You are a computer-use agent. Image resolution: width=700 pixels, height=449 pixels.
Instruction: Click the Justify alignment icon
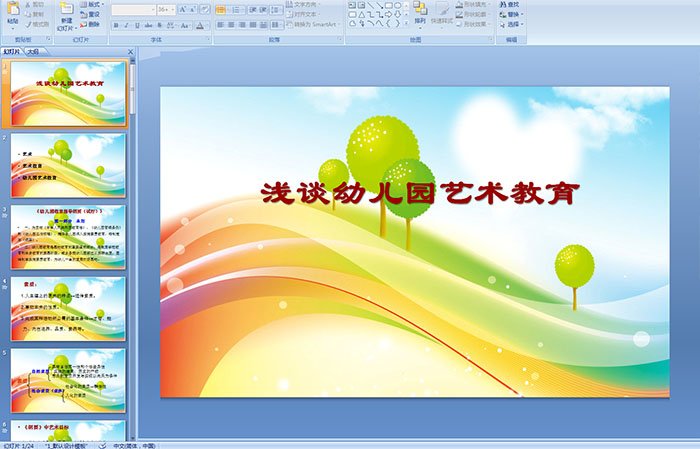[253, 25]
